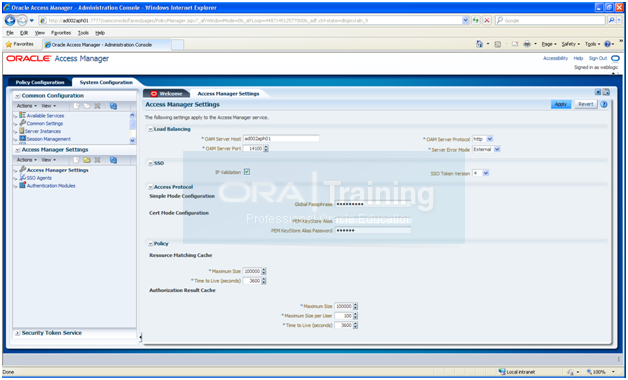
Task: Click the browser Forward arrow button
Action: click(x=22, y=20)
